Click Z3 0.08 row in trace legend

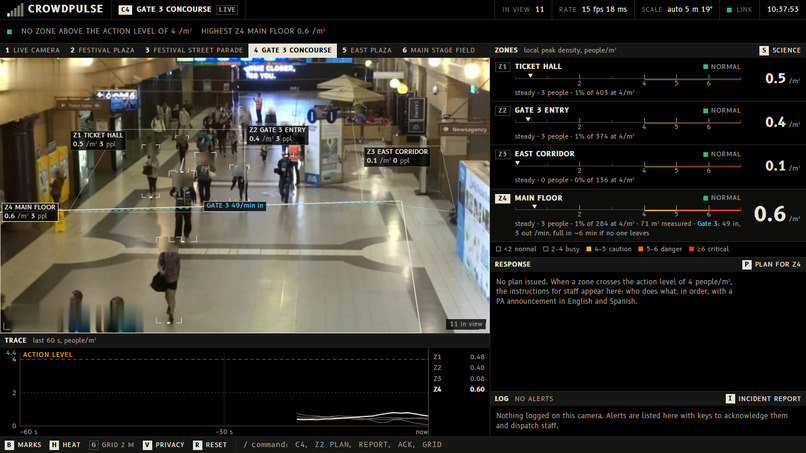459,378
